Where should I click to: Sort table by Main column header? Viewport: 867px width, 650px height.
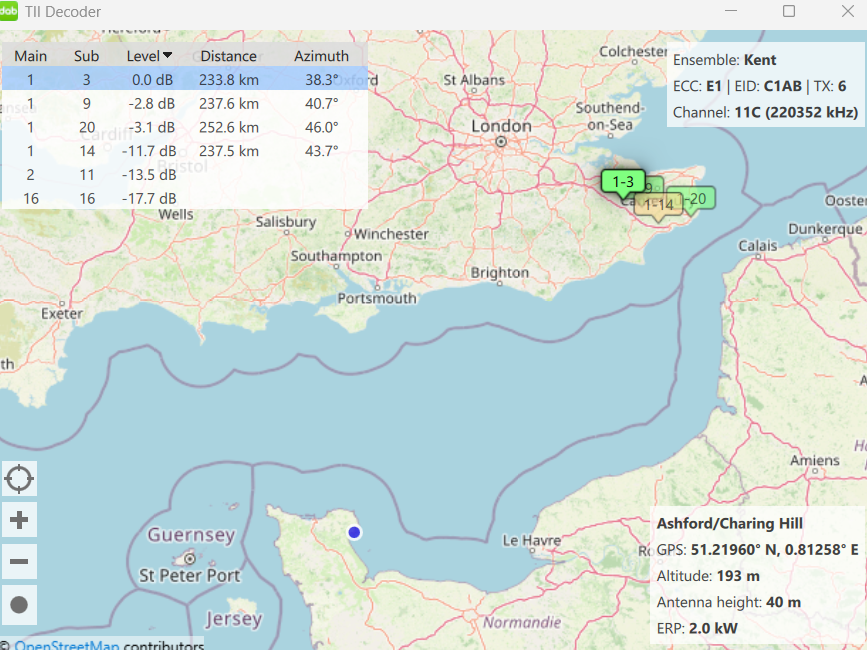[x=30, y=56]
